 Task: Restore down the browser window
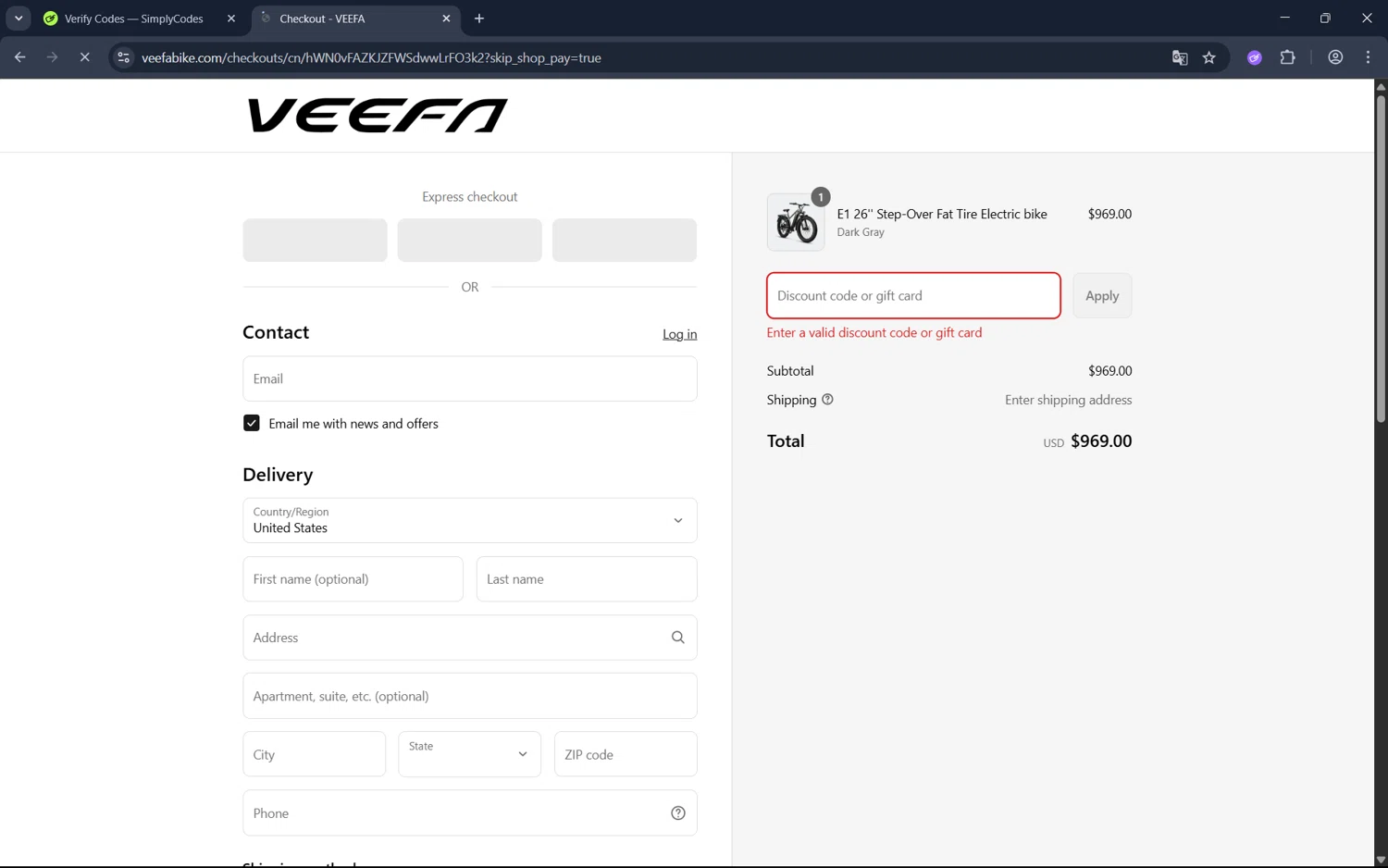pyautogui.click(x=1325, y=18)
